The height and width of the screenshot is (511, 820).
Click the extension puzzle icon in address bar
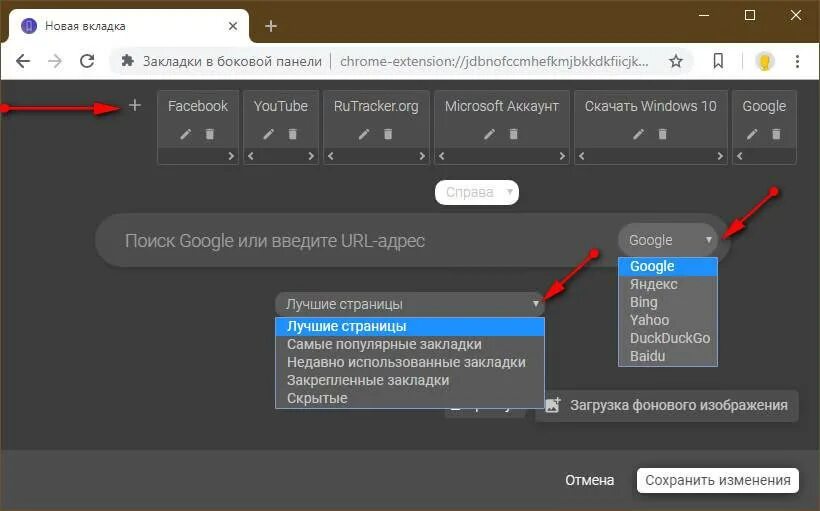[x=127, y=61]
